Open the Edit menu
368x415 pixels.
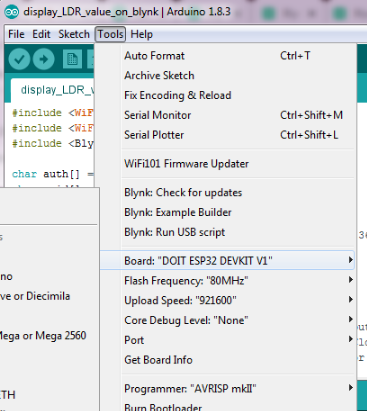(41, 34)
